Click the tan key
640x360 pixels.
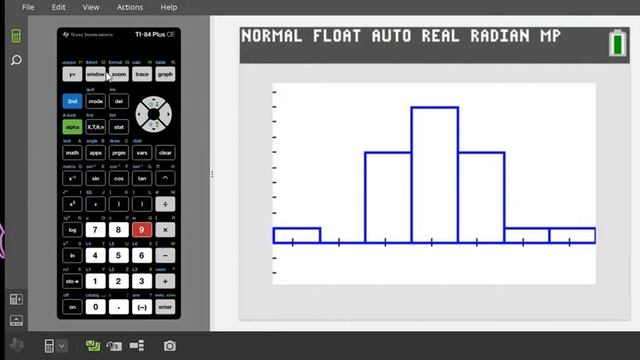pos(142,178)
